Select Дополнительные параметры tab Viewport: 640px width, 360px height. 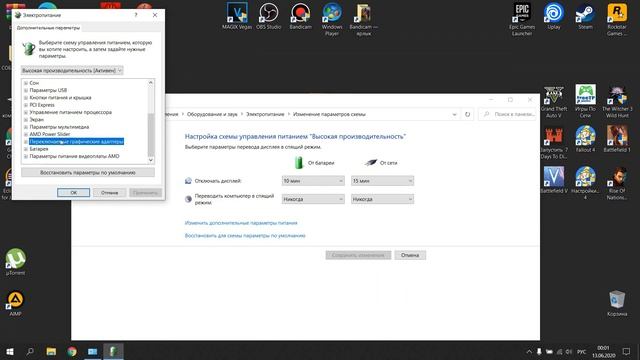48,28
